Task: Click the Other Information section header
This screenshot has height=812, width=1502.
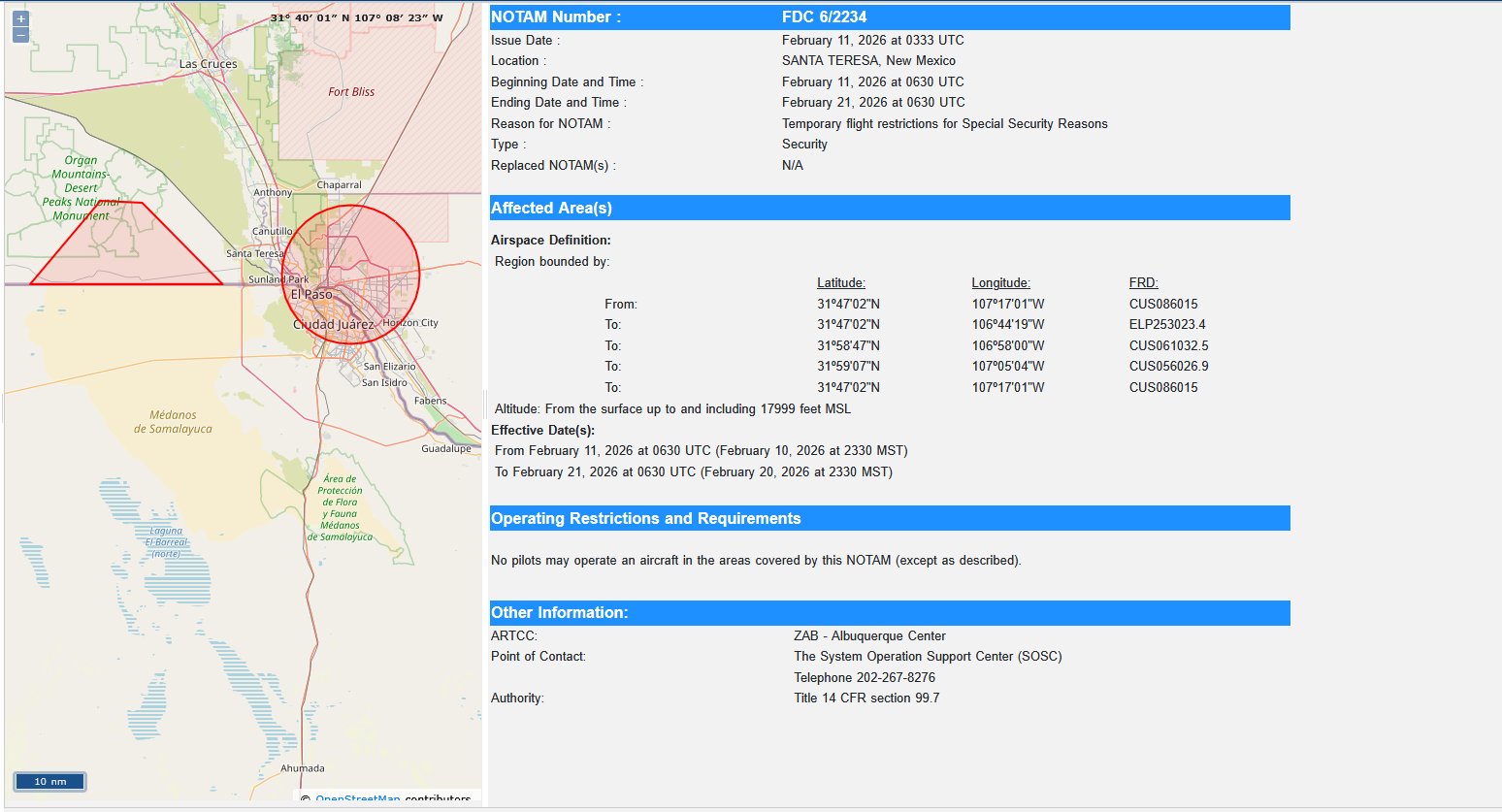Action: pyautogui.click(x=889, y=612)
